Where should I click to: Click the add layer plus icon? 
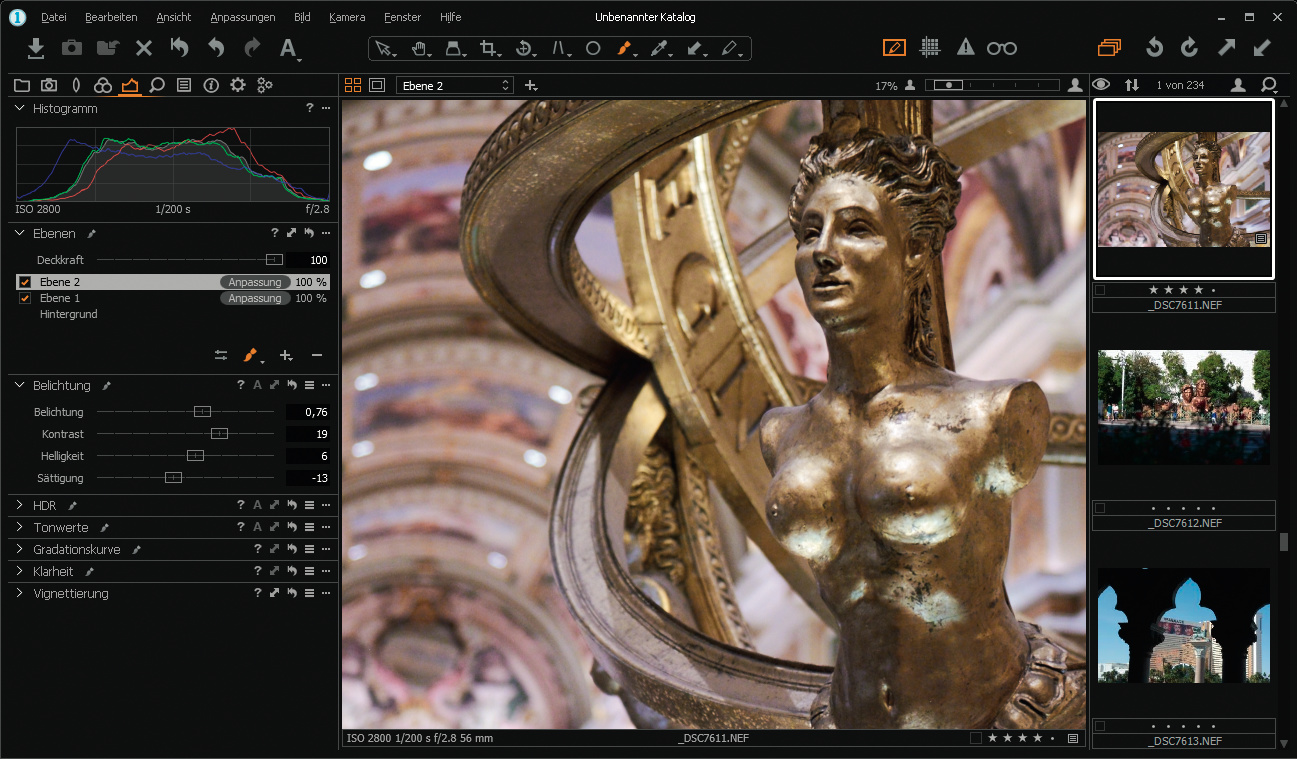tap(285, 355)
